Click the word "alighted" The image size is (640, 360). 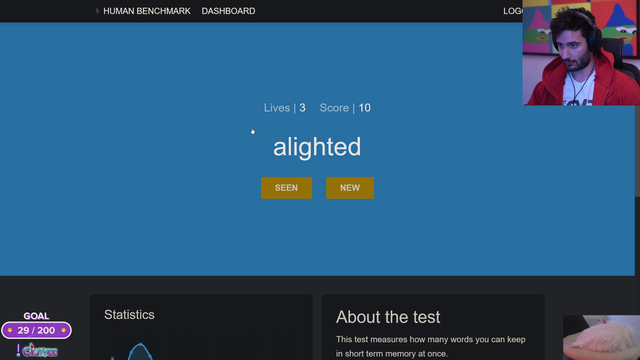point(317,147)
